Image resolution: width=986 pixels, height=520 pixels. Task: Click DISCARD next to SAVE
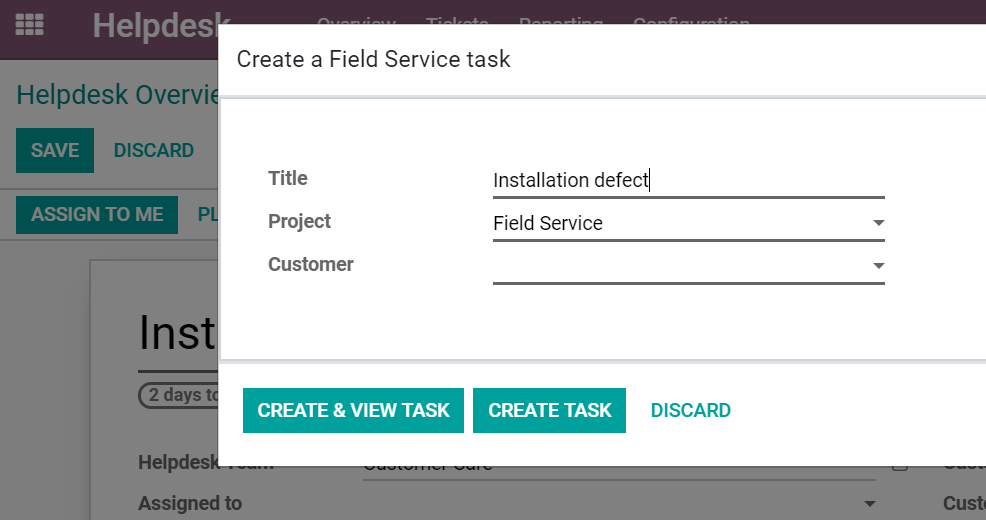154,150
